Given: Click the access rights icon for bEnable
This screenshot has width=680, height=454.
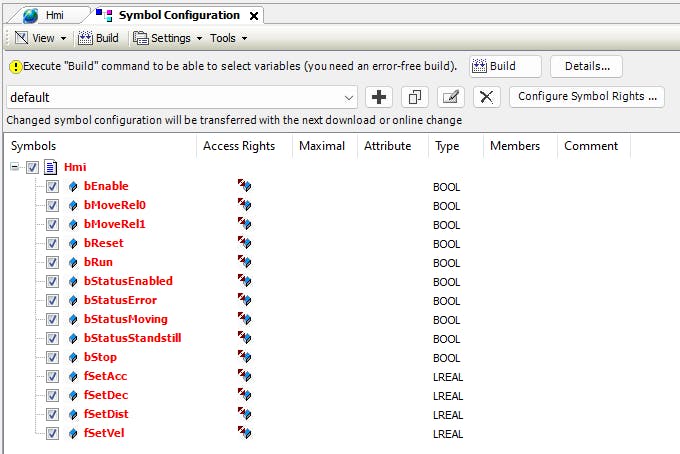Looking at the screenshot, I should tap(244, 186).
